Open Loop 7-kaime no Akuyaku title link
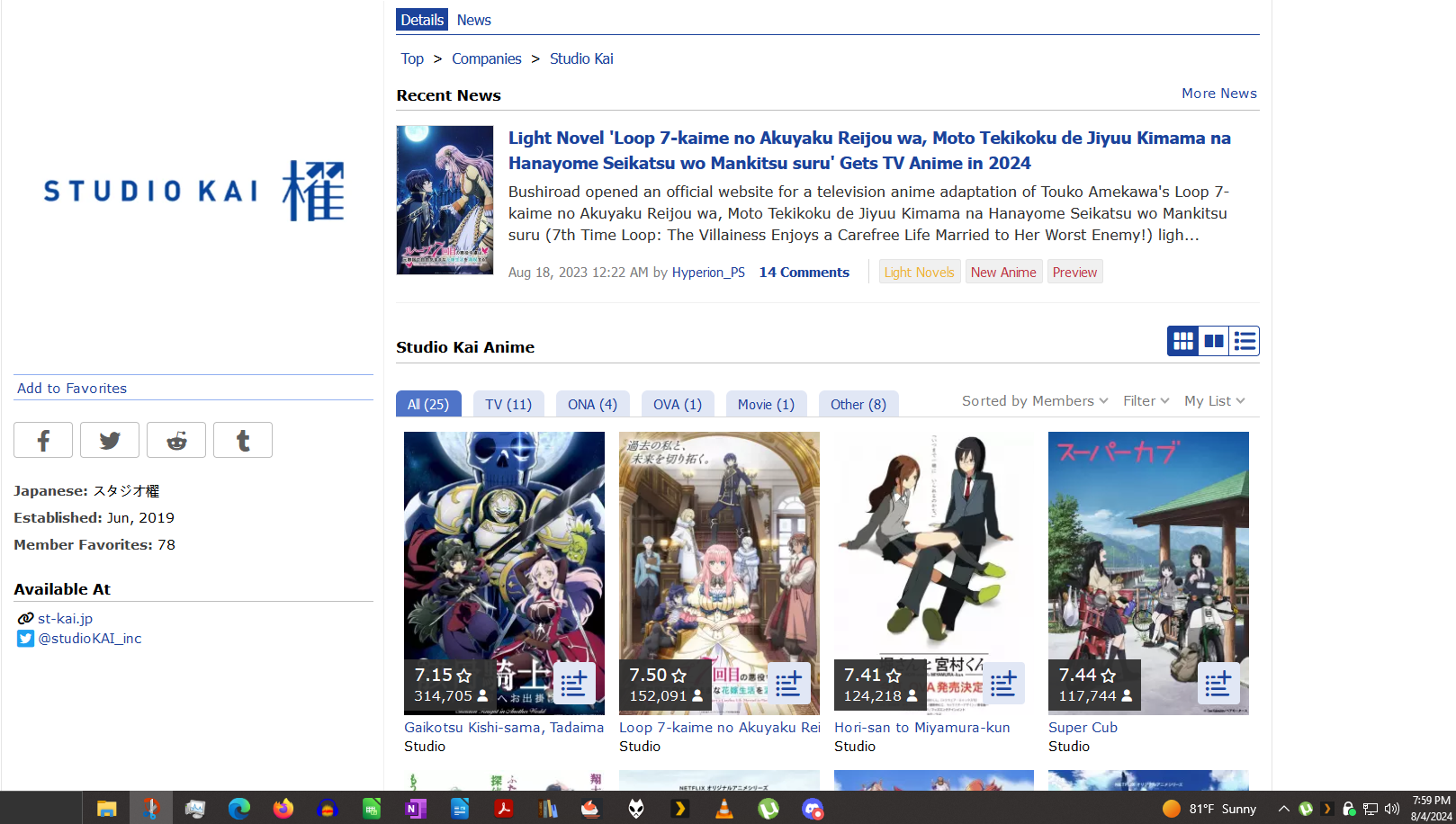1456x824 pixels. click(x=720, y=728)
